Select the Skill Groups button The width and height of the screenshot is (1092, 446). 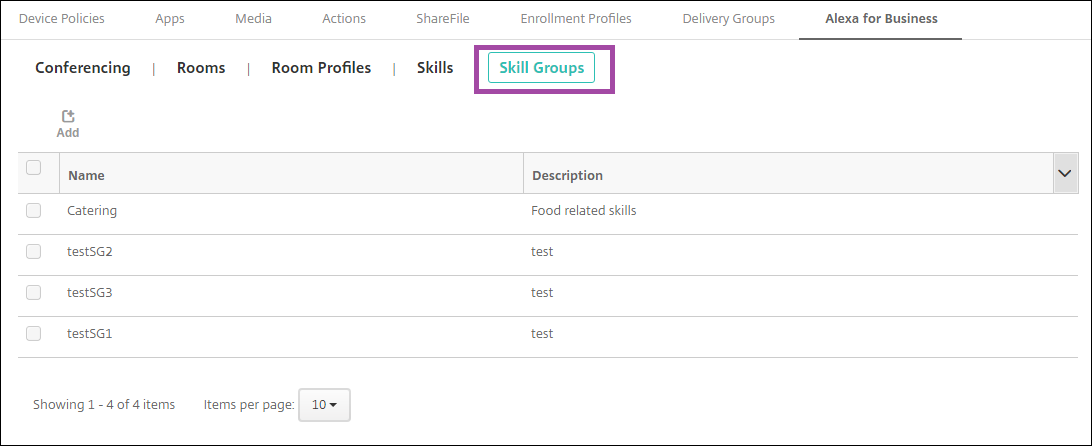541,68
